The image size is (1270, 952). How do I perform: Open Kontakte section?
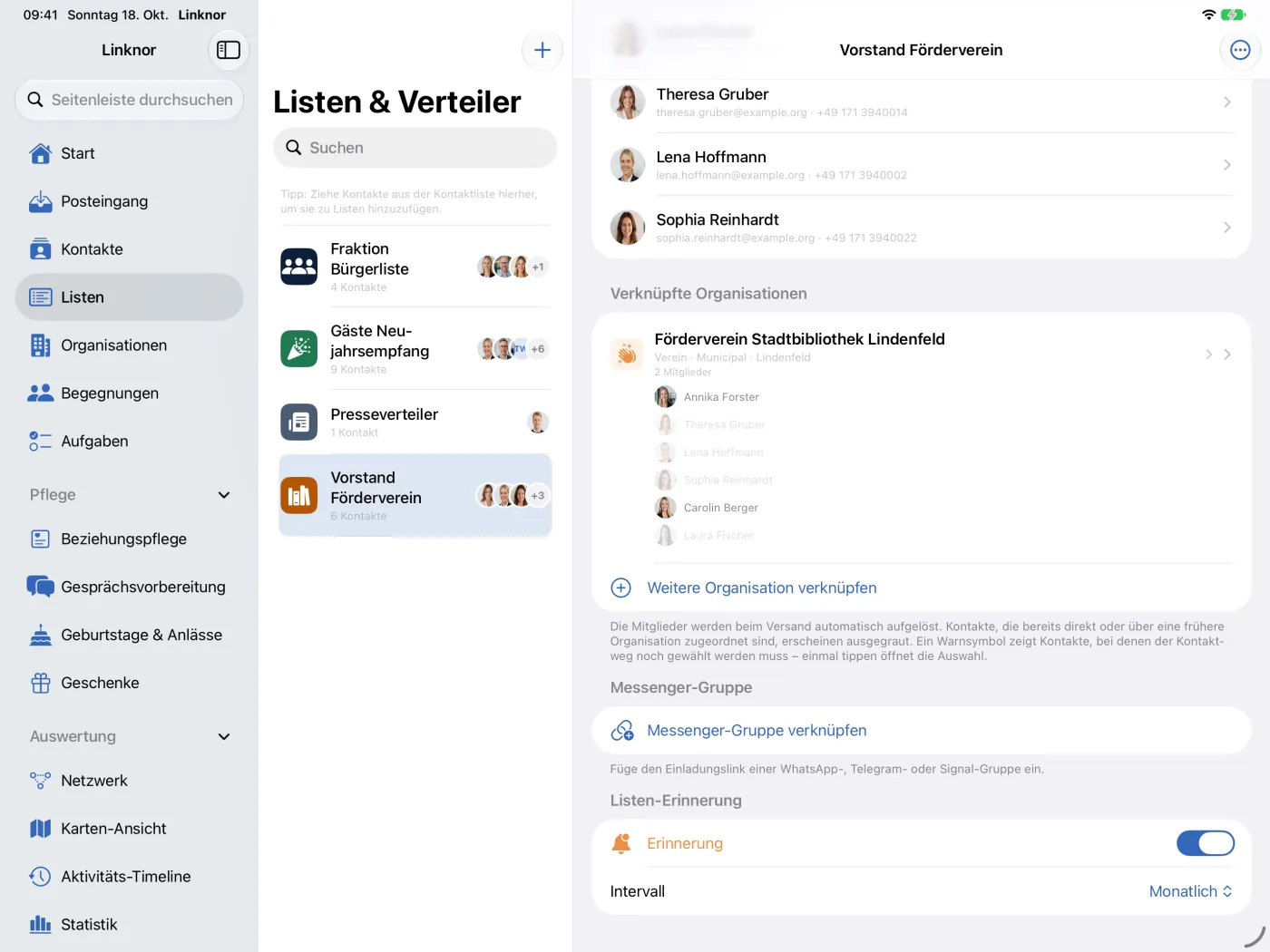(129, 249)
